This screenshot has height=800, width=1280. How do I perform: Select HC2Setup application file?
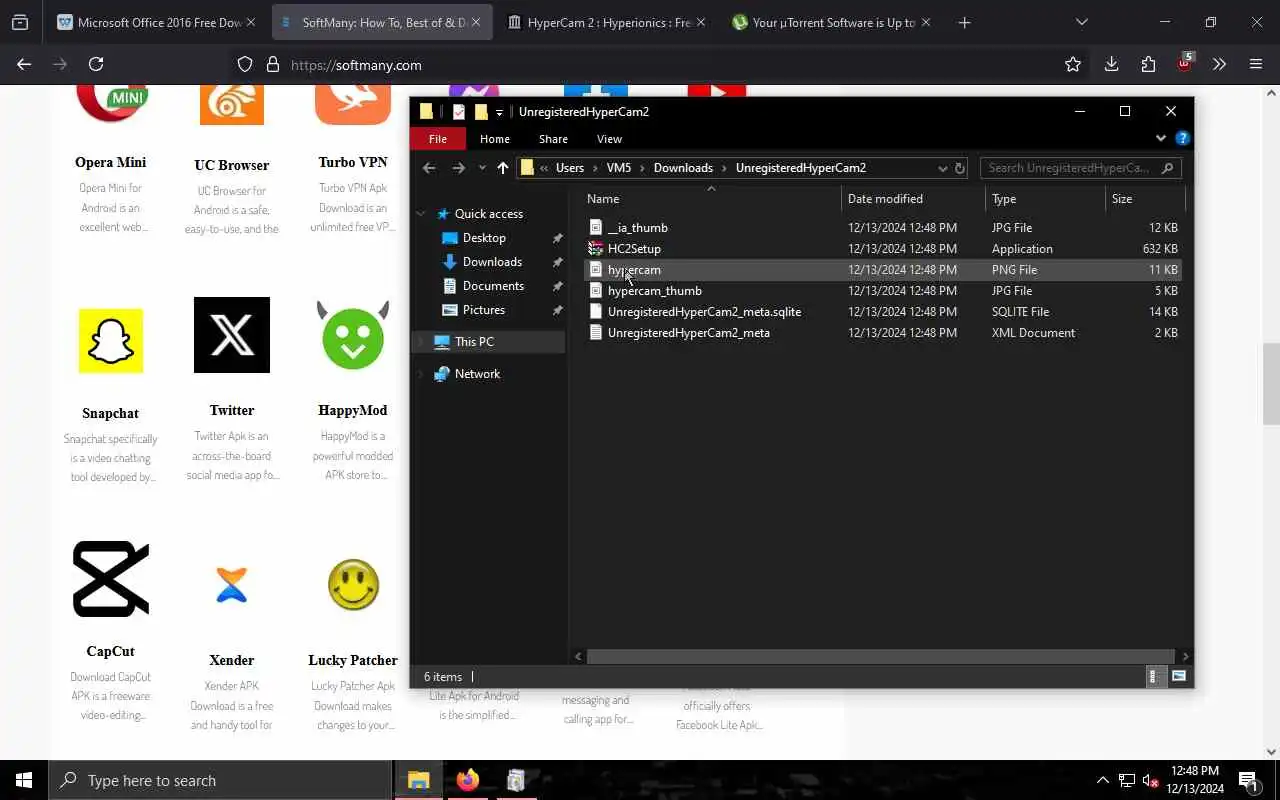point(634,249)
